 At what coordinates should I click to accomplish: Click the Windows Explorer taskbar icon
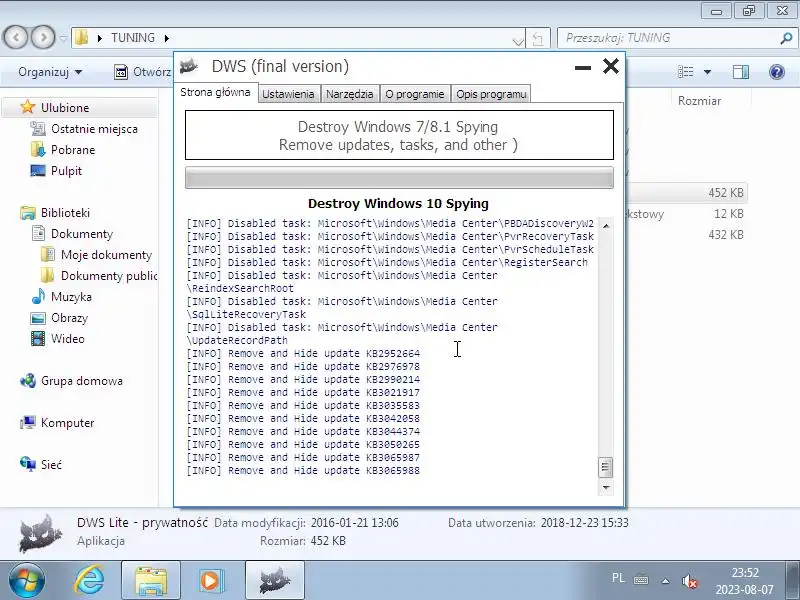coord(151,581)
